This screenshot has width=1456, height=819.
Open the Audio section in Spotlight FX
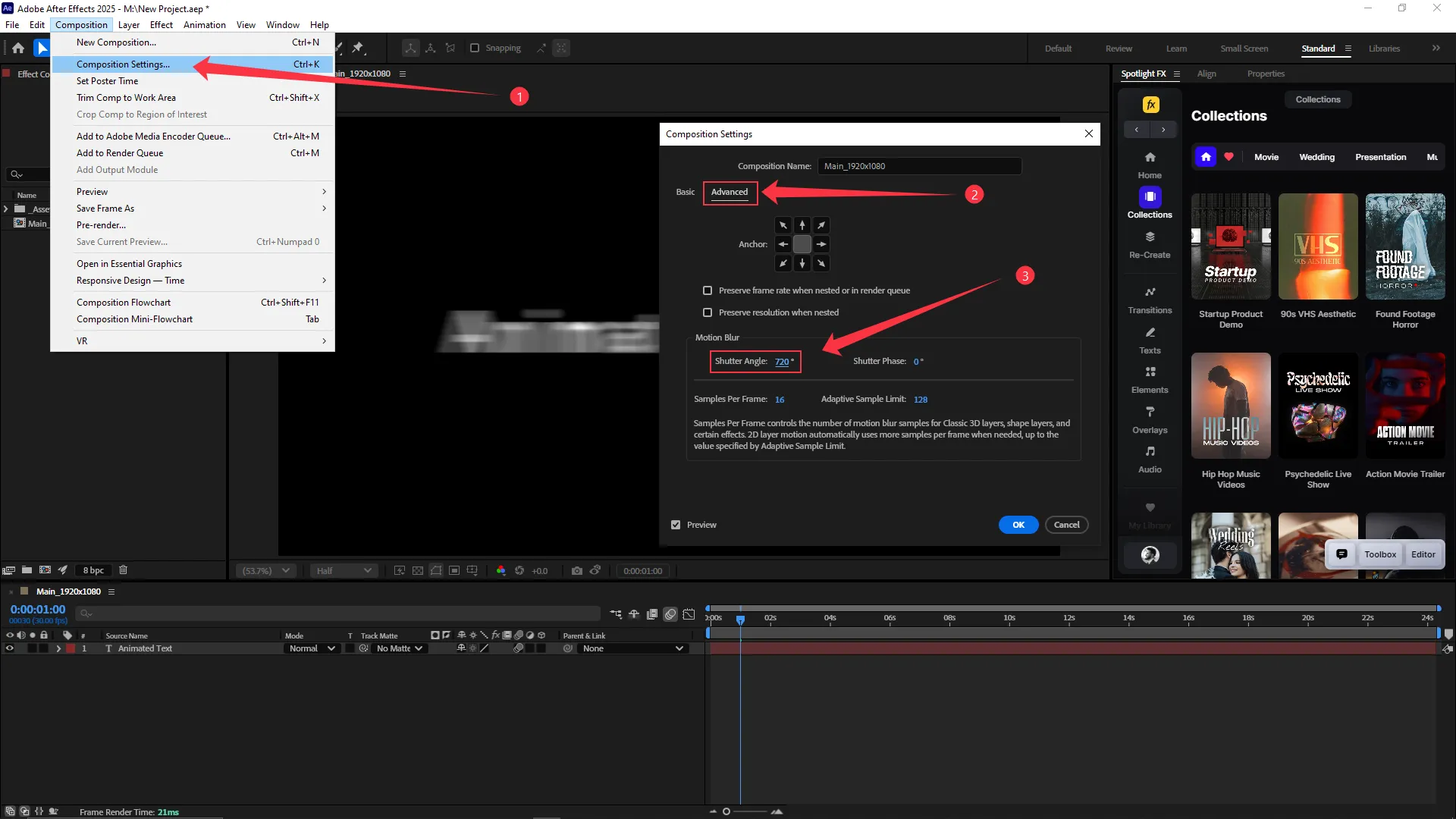point(1150,459)
